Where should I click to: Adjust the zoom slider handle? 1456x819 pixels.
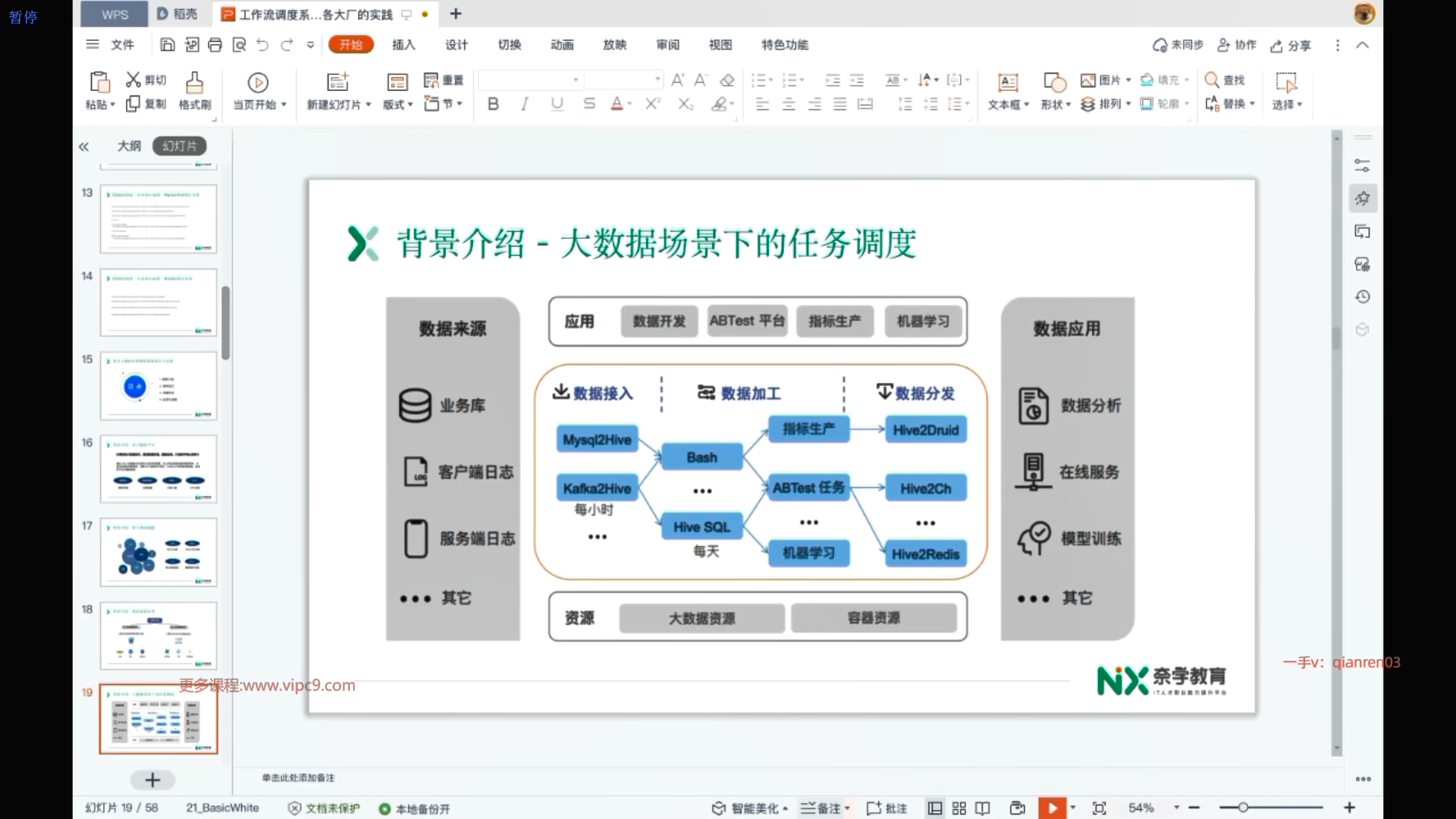click(x=1243, y=808)
